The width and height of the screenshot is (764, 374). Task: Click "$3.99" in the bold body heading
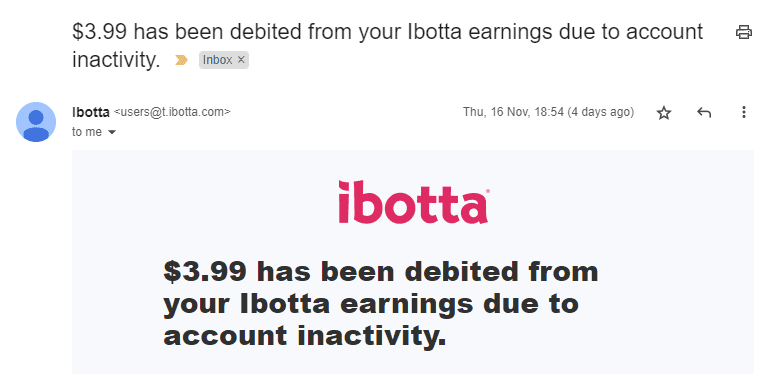pos(205,271)
